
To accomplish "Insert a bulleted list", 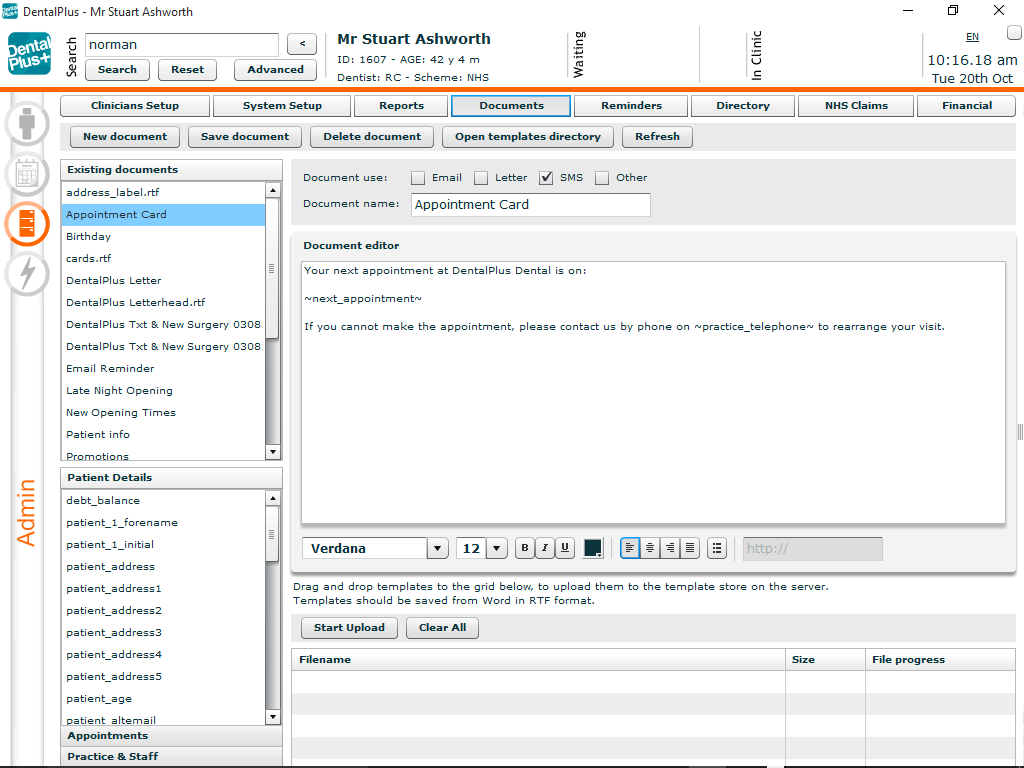I will pos(717,548).
